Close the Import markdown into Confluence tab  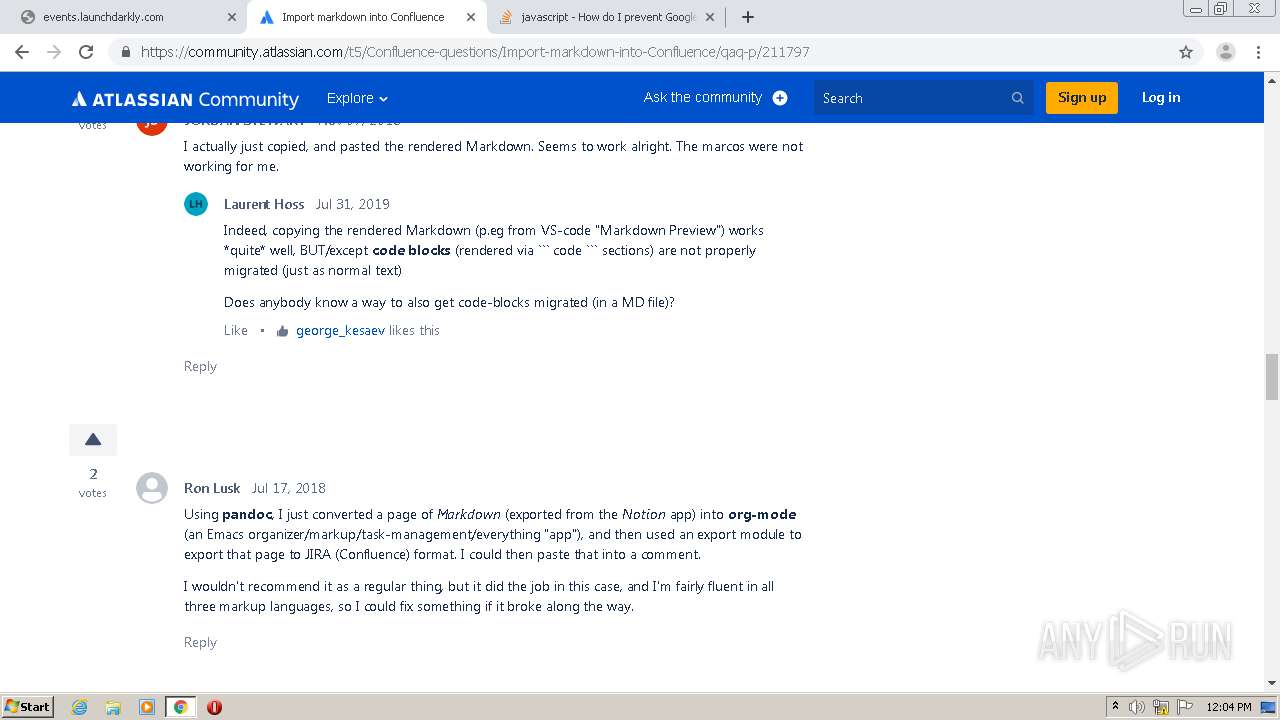471,17
